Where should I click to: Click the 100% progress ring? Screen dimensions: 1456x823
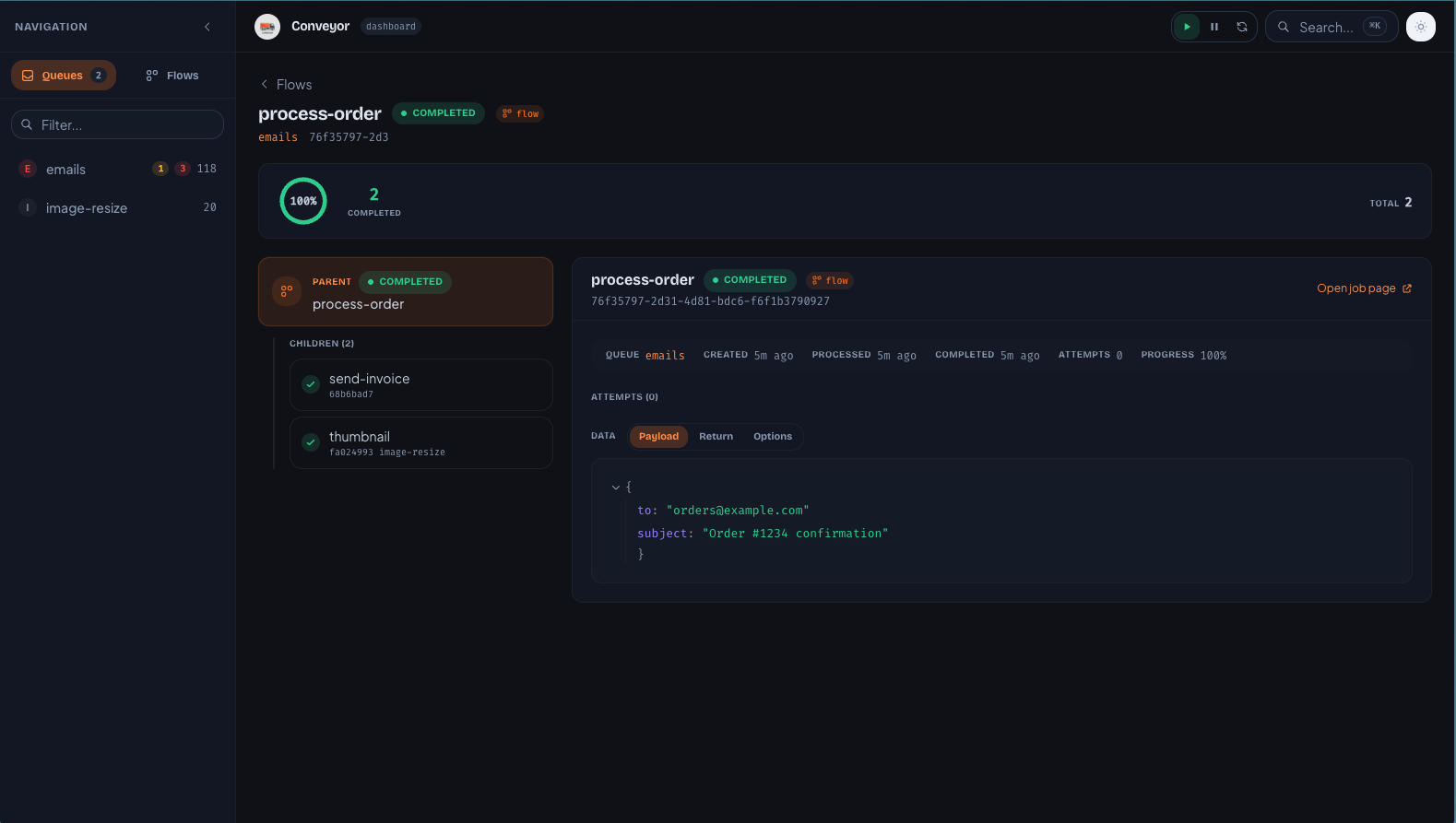[x=303, y=201]
